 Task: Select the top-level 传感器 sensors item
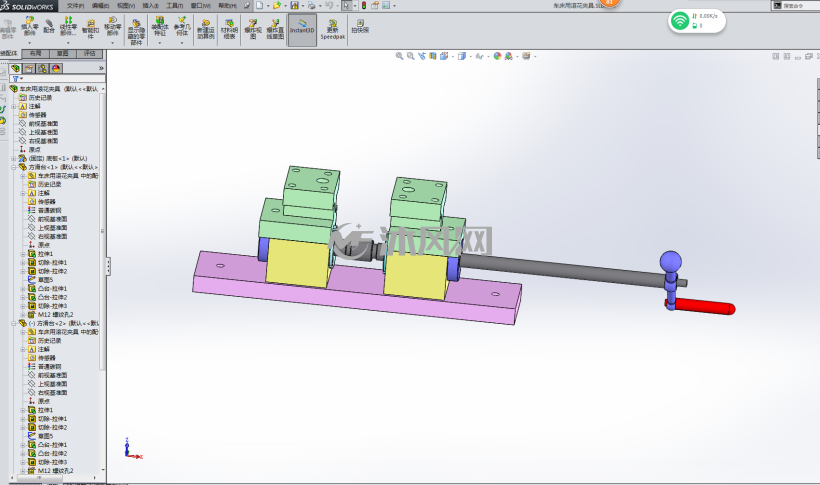(37, 115)
